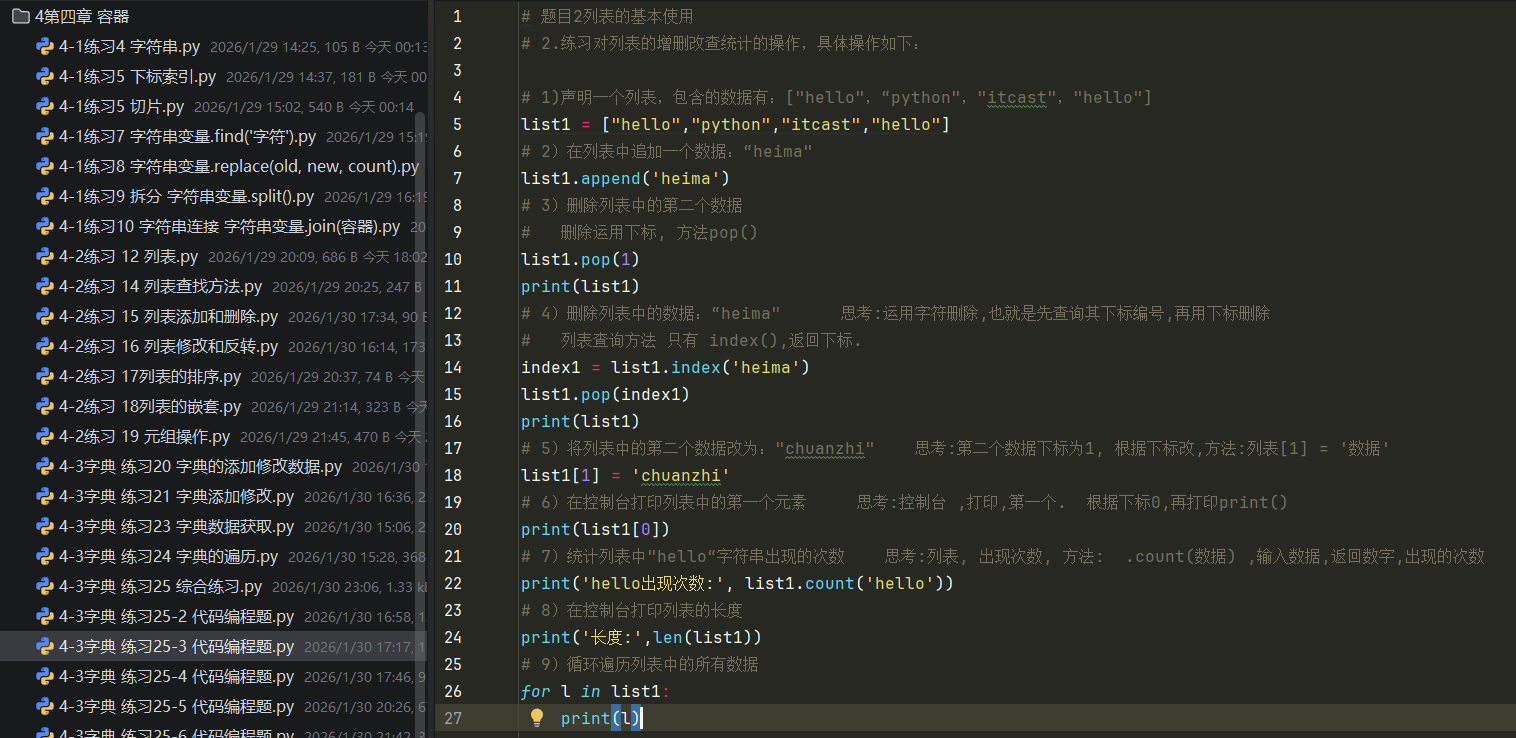
Task: Click print(list1) on line 16
Action: click(580, 421)
